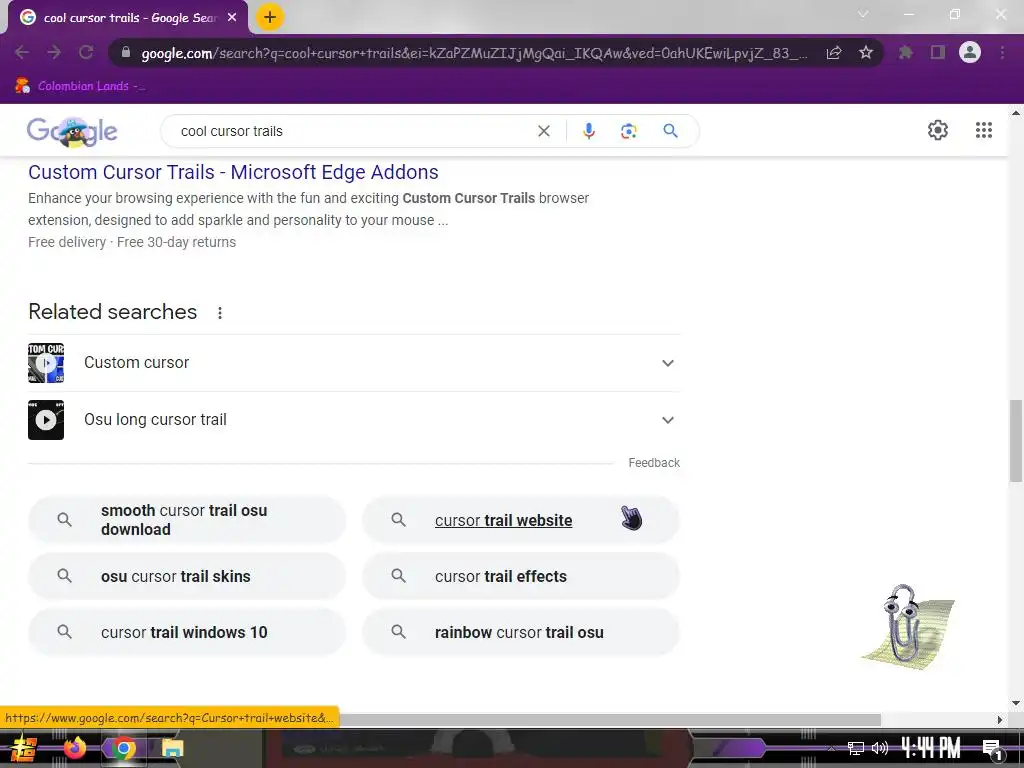View site security lock info
Image resolution: width=1024 pixels, height=768 pixels.
click(126, 52)
